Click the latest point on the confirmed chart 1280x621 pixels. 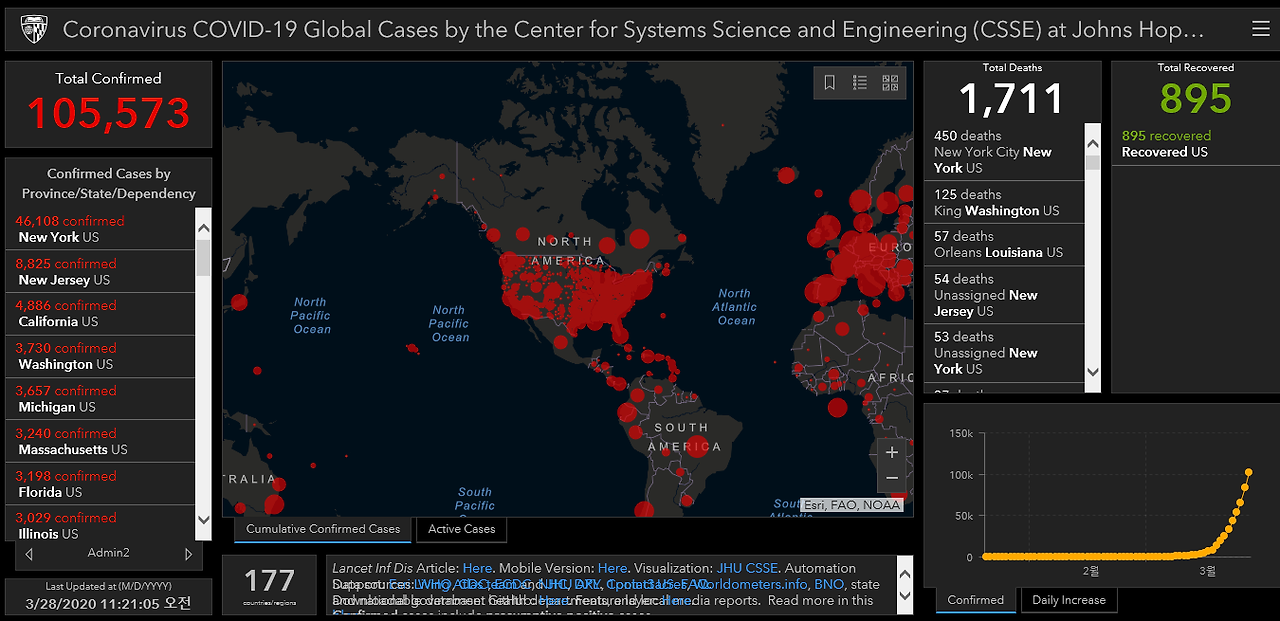pos(1249,472)
